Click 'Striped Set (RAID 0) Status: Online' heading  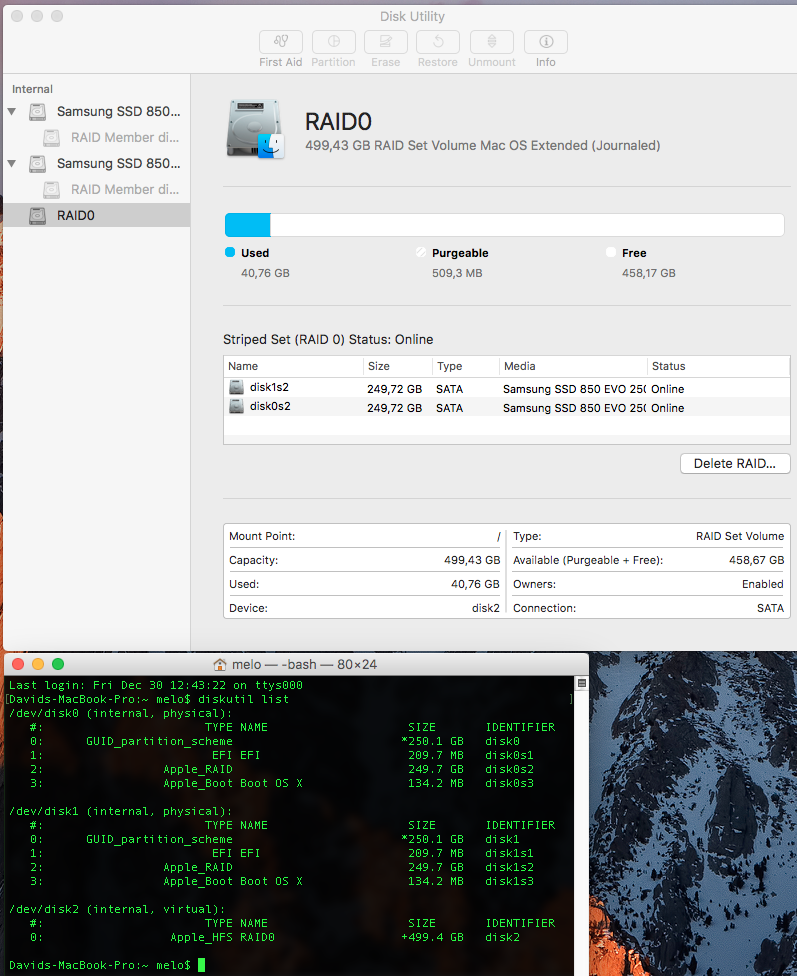[328, 339]
